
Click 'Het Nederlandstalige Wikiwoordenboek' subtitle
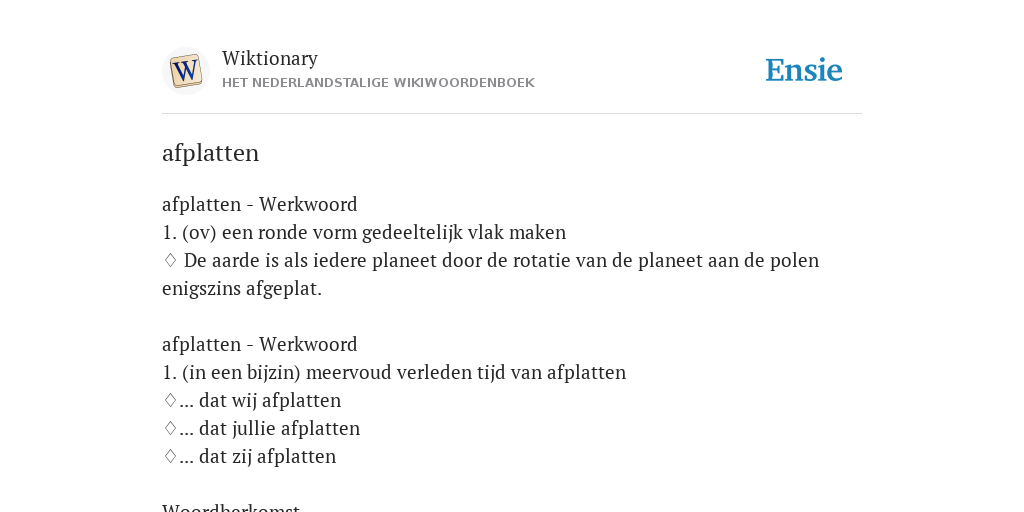tap(378, 83)
